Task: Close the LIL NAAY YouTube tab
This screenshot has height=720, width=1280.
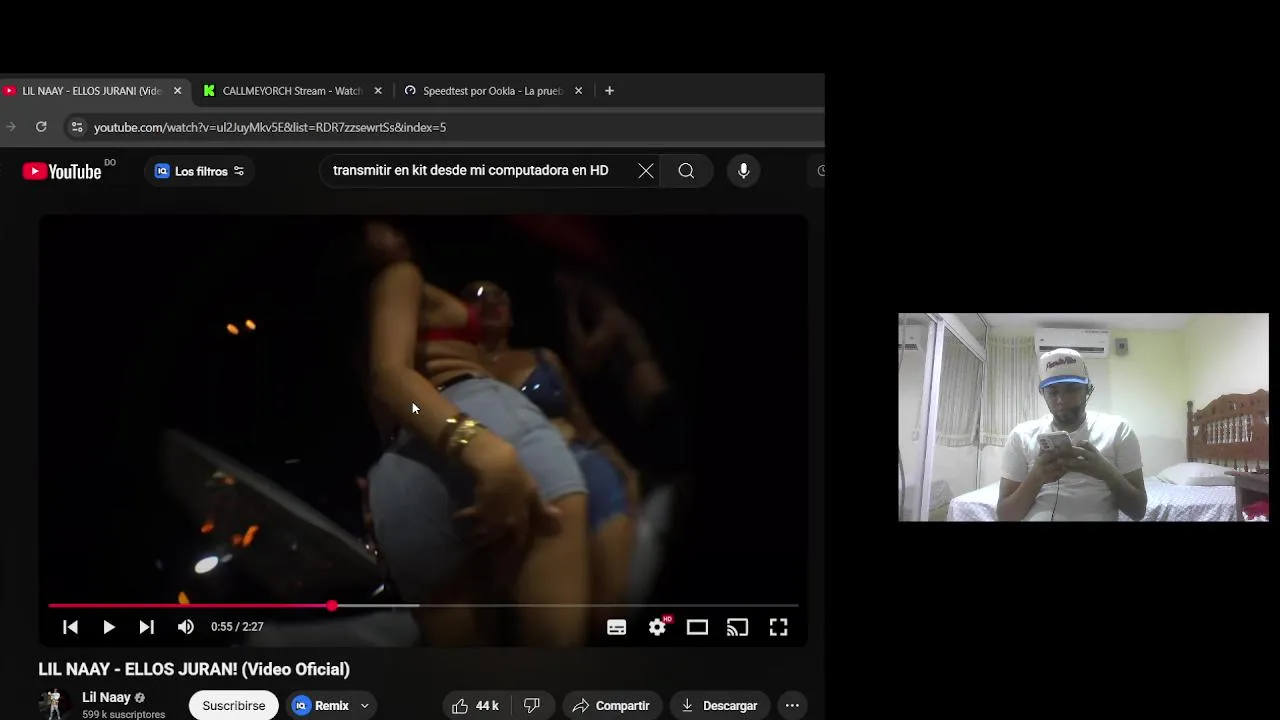Action: (x=177, y=91)
